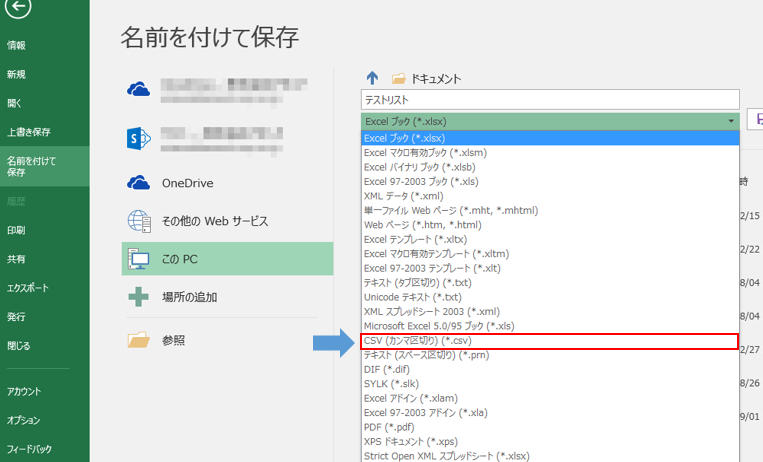Select Excel テンプレート (*.xltx) option
763x462 pixels.
click(550, 239)
